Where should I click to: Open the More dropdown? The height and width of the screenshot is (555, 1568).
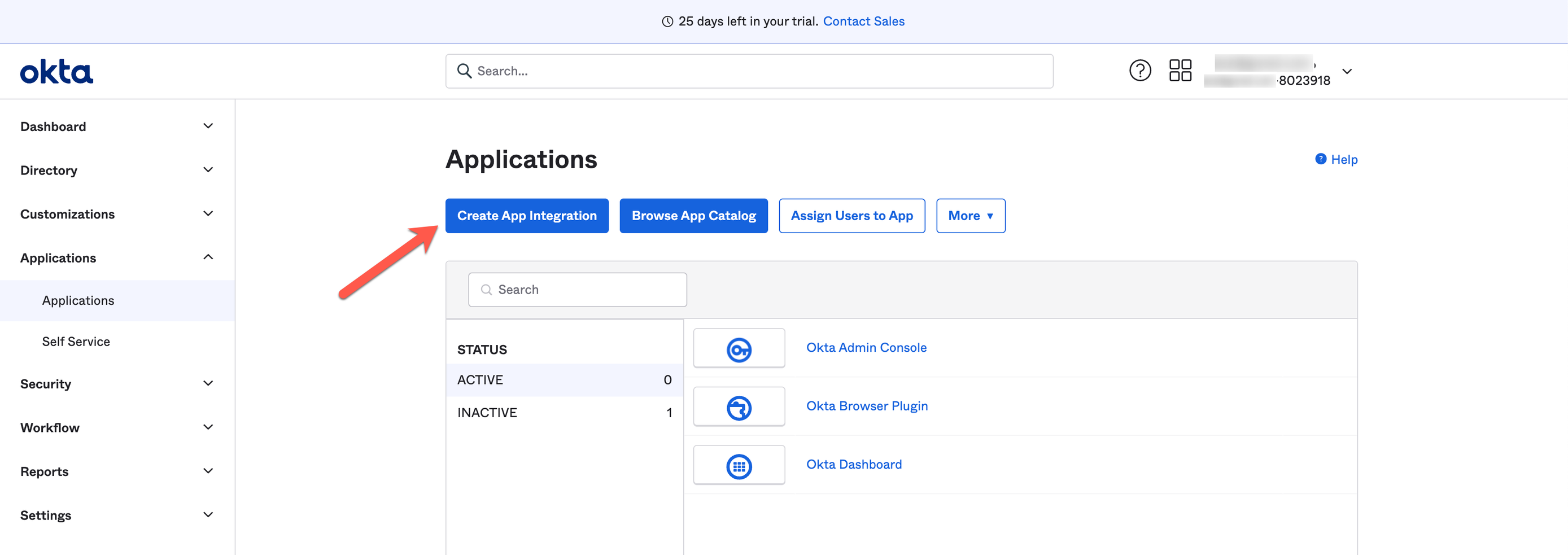coord(970,216)
